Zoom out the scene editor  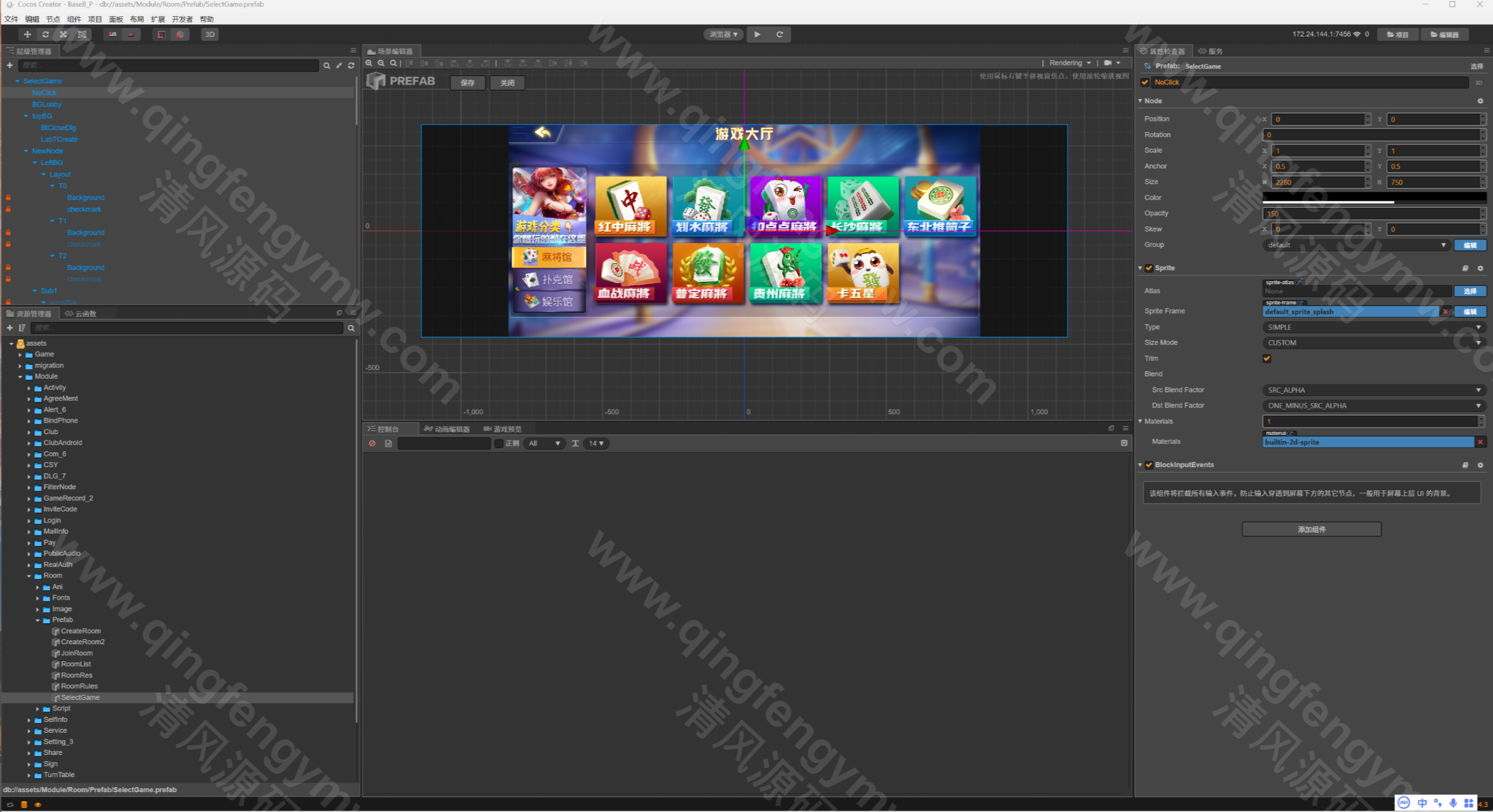pyautogui.click(x=381, y=63)
